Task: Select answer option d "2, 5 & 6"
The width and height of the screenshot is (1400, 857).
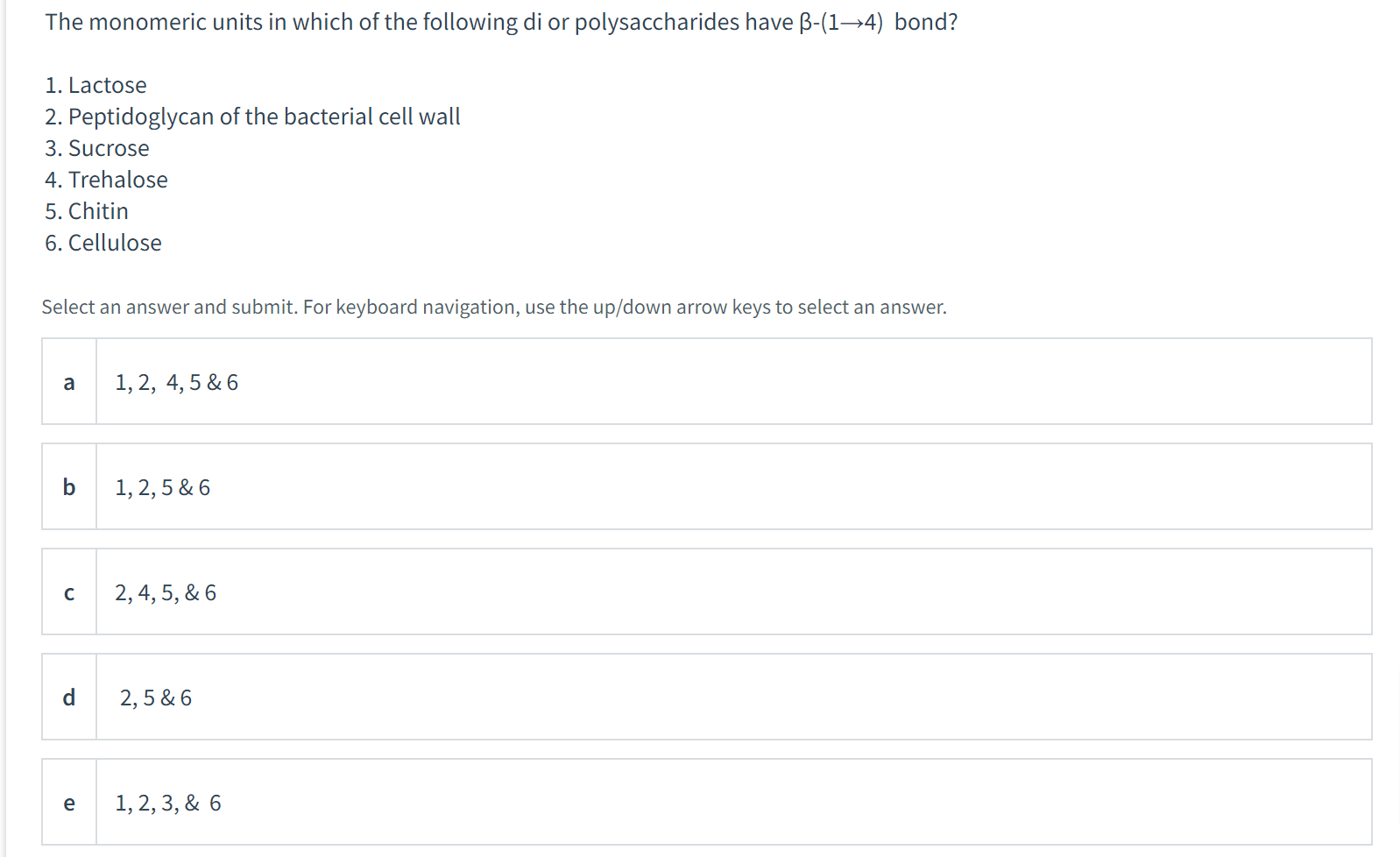Action: pos(156,698)
